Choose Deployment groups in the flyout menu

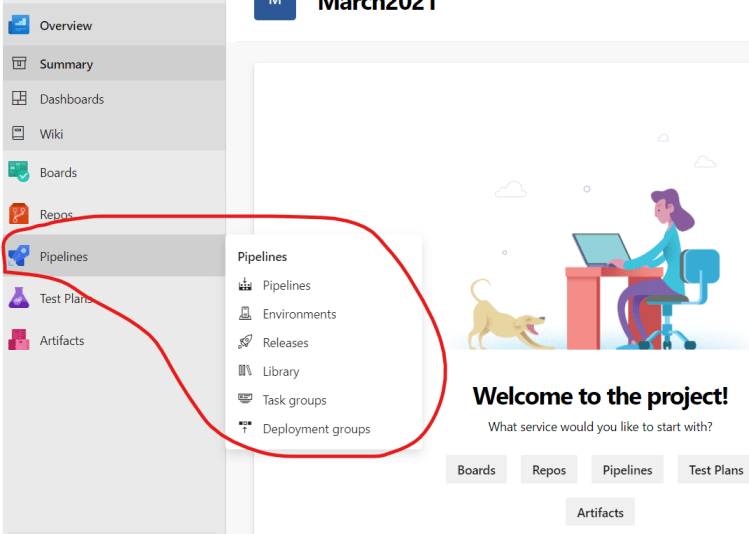click(x=316, y=428)
